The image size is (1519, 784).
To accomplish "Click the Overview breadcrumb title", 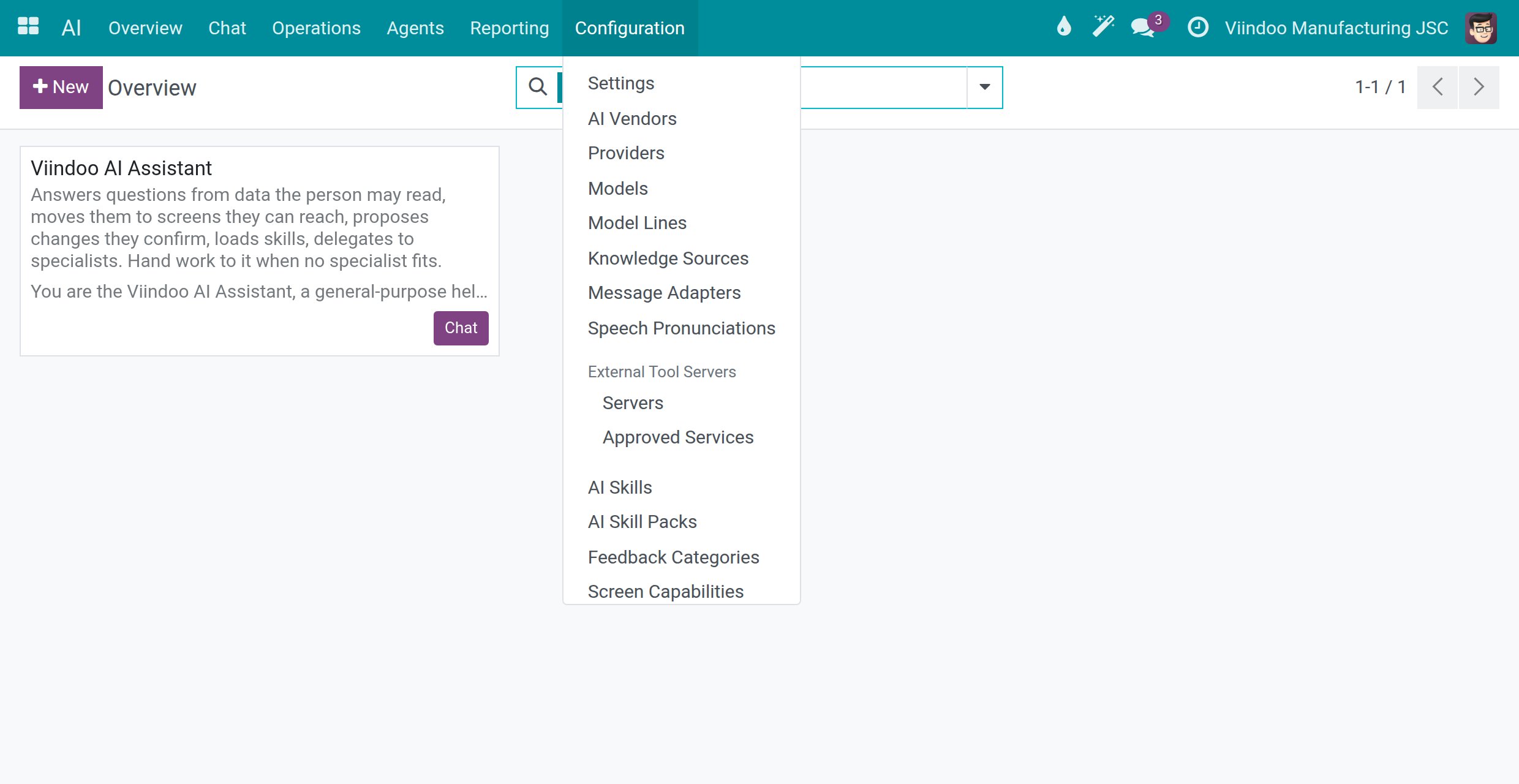I will 152,88.
